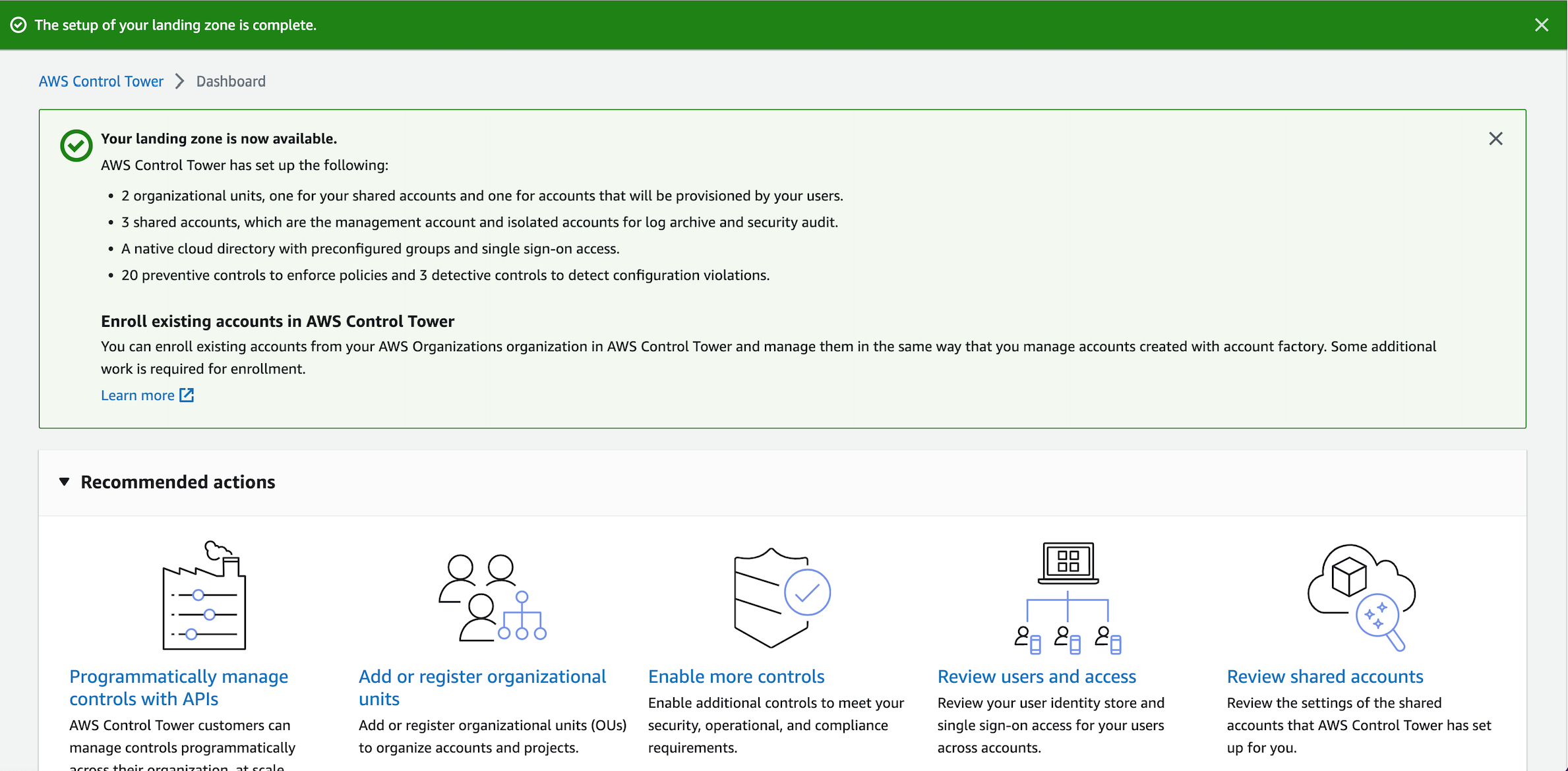Image resolution: width=1568 pixels, height=771 pixels.
Task: Click the checkmark icon in top green banner
Action: 18,25
